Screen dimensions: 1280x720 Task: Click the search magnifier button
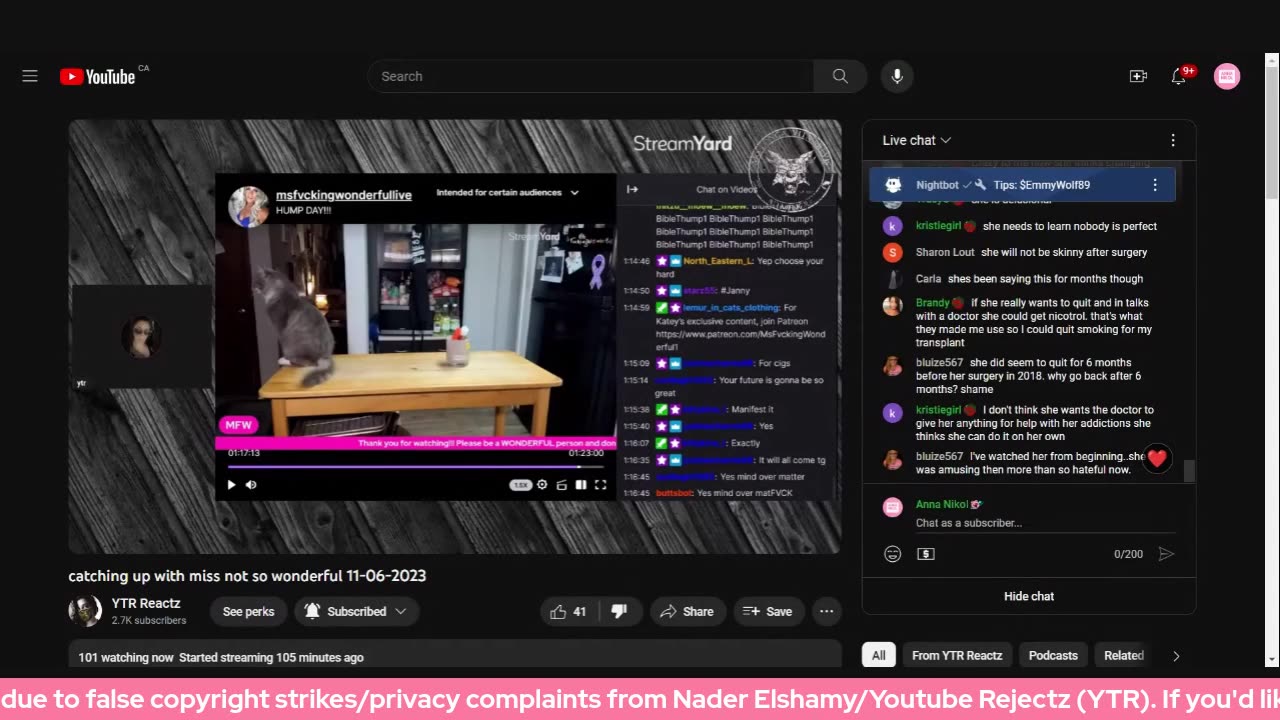point(840,76)
